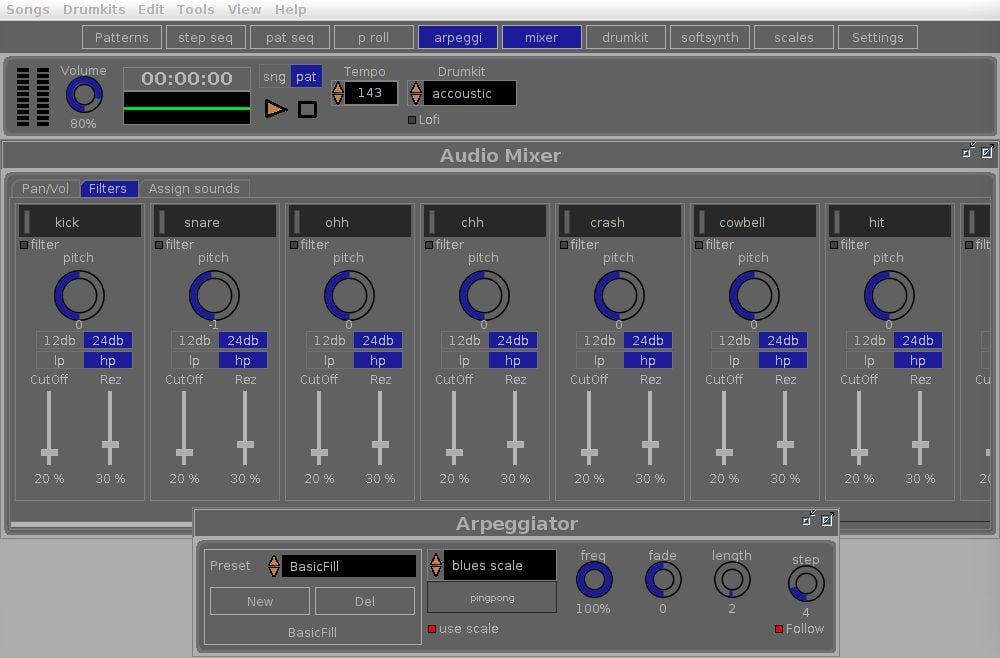
Task: Adjust the cowbell CutOff slider
Action: [724, 428]
